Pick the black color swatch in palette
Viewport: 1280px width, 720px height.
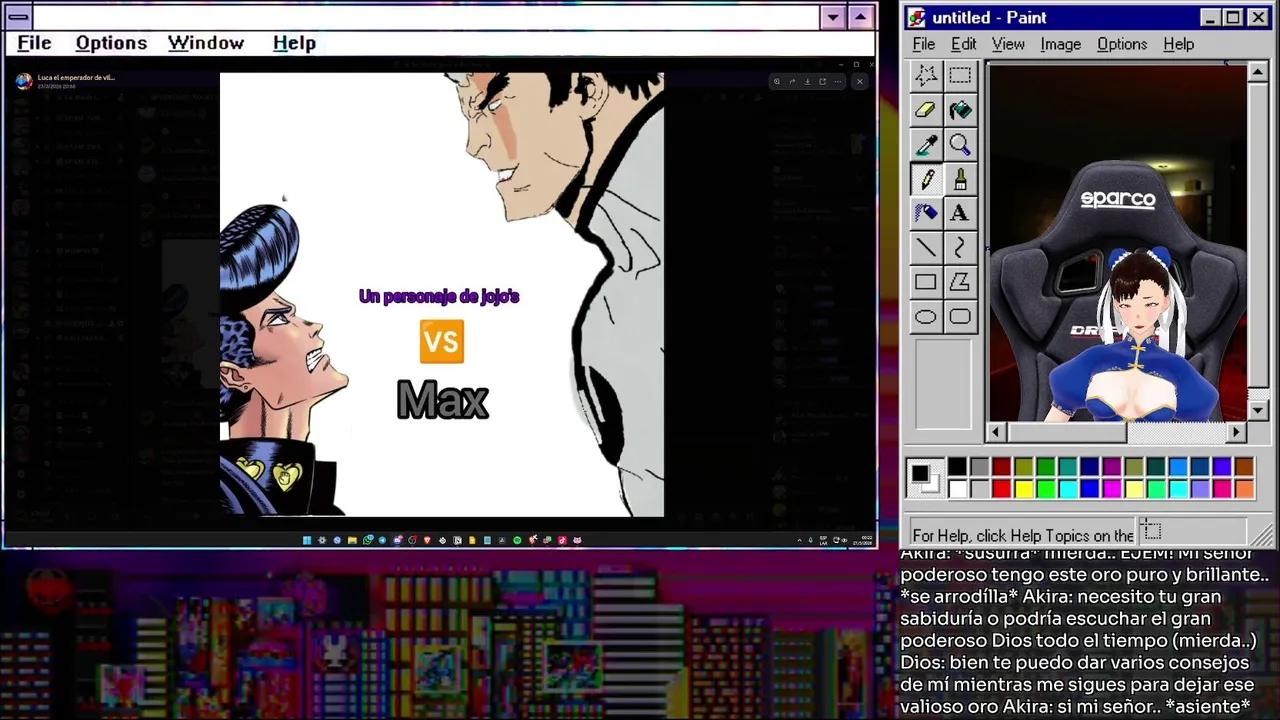(957, 467)
